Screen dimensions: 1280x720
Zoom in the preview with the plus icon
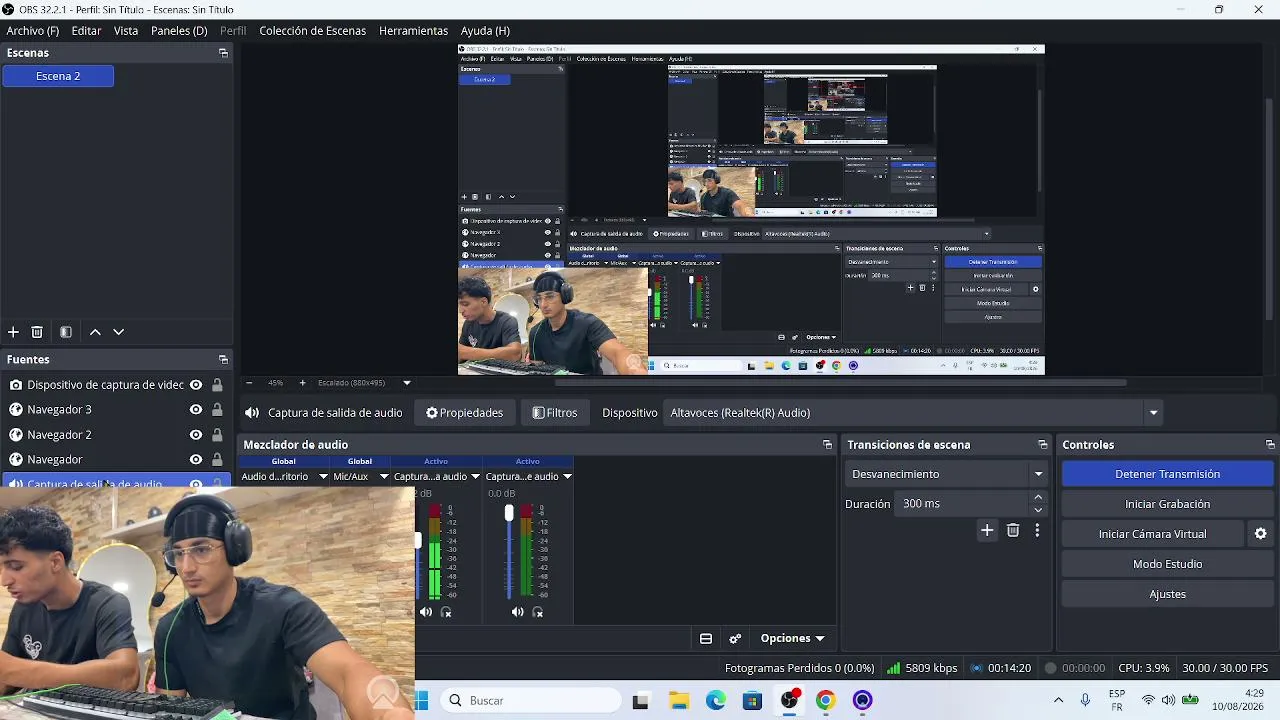tap(302, 383)
